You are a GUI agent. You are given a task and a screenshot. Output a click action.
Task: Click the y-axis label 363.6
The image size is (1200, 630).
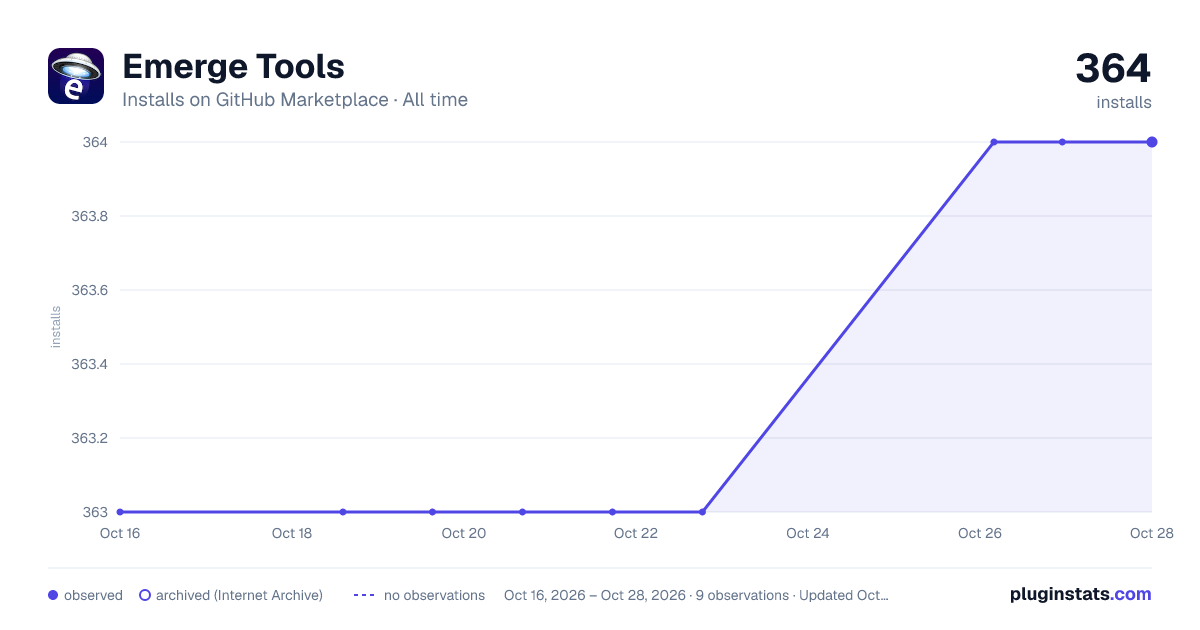(x=90, y=290)
